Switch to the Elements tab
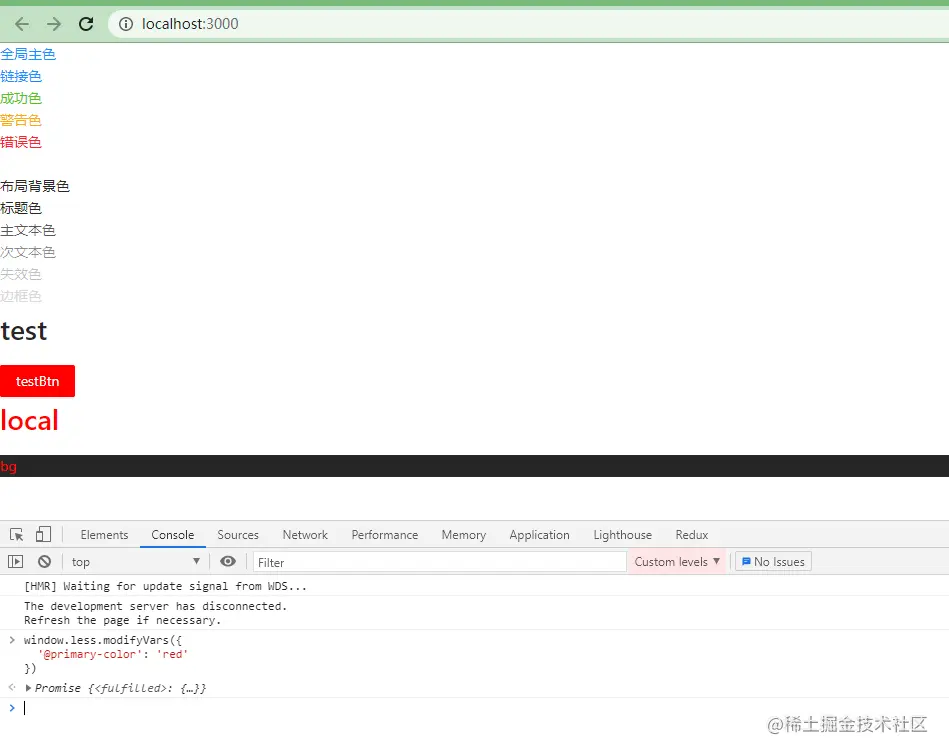This screenshot has height=756, width=949. (x=104, y=535)
